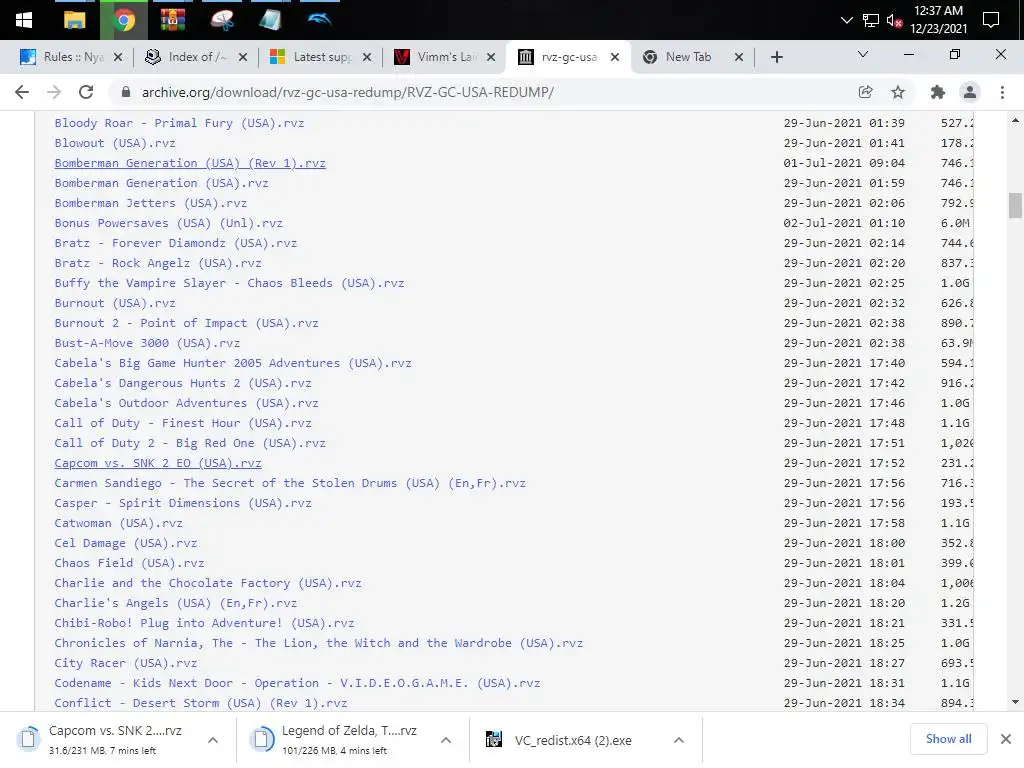Open City Racer (USA).rvz link
Screen dimensions: 1024x768
(125, 663)
